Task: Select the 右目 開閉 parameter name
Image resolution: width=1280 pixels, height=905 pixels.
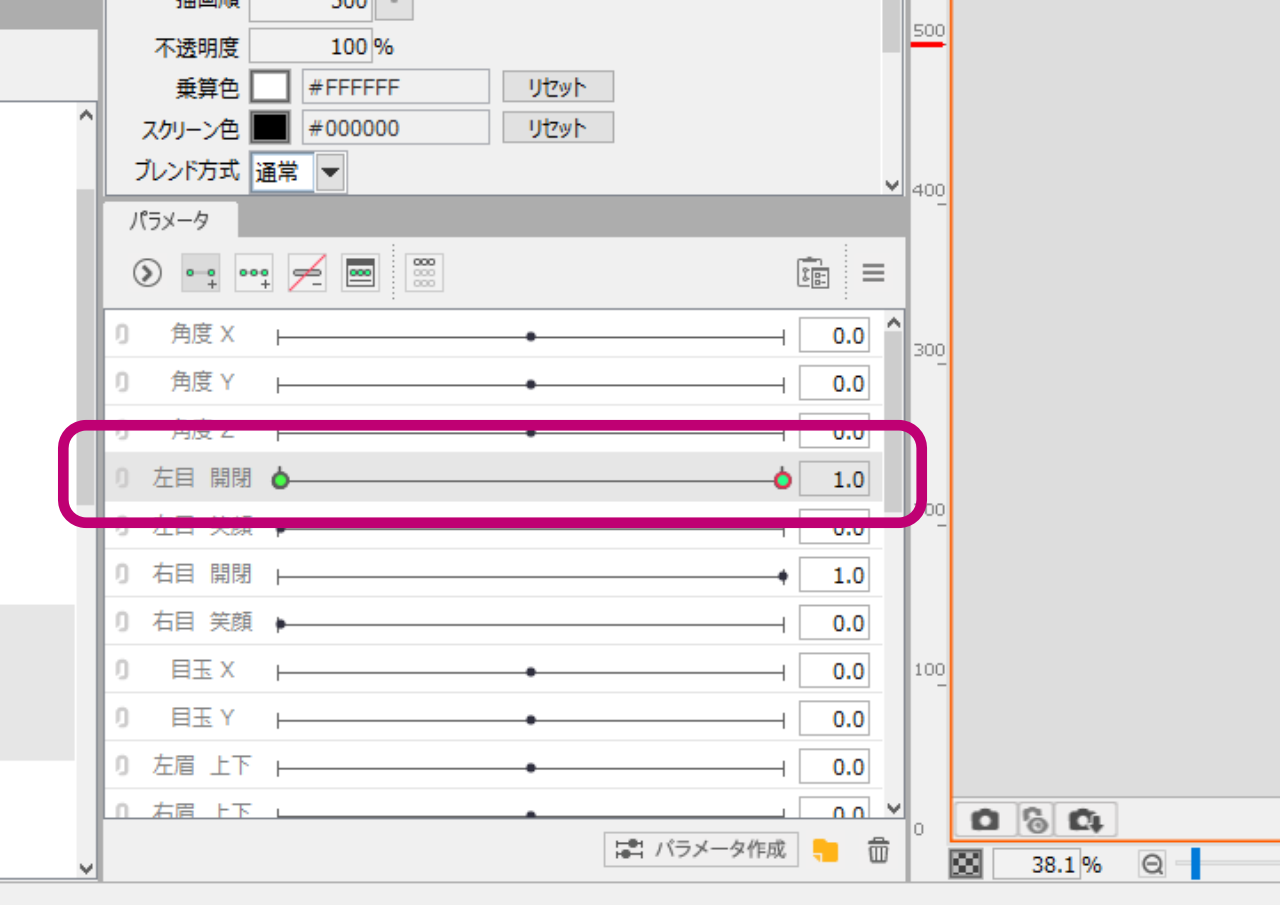Action: tap(201, 575)
